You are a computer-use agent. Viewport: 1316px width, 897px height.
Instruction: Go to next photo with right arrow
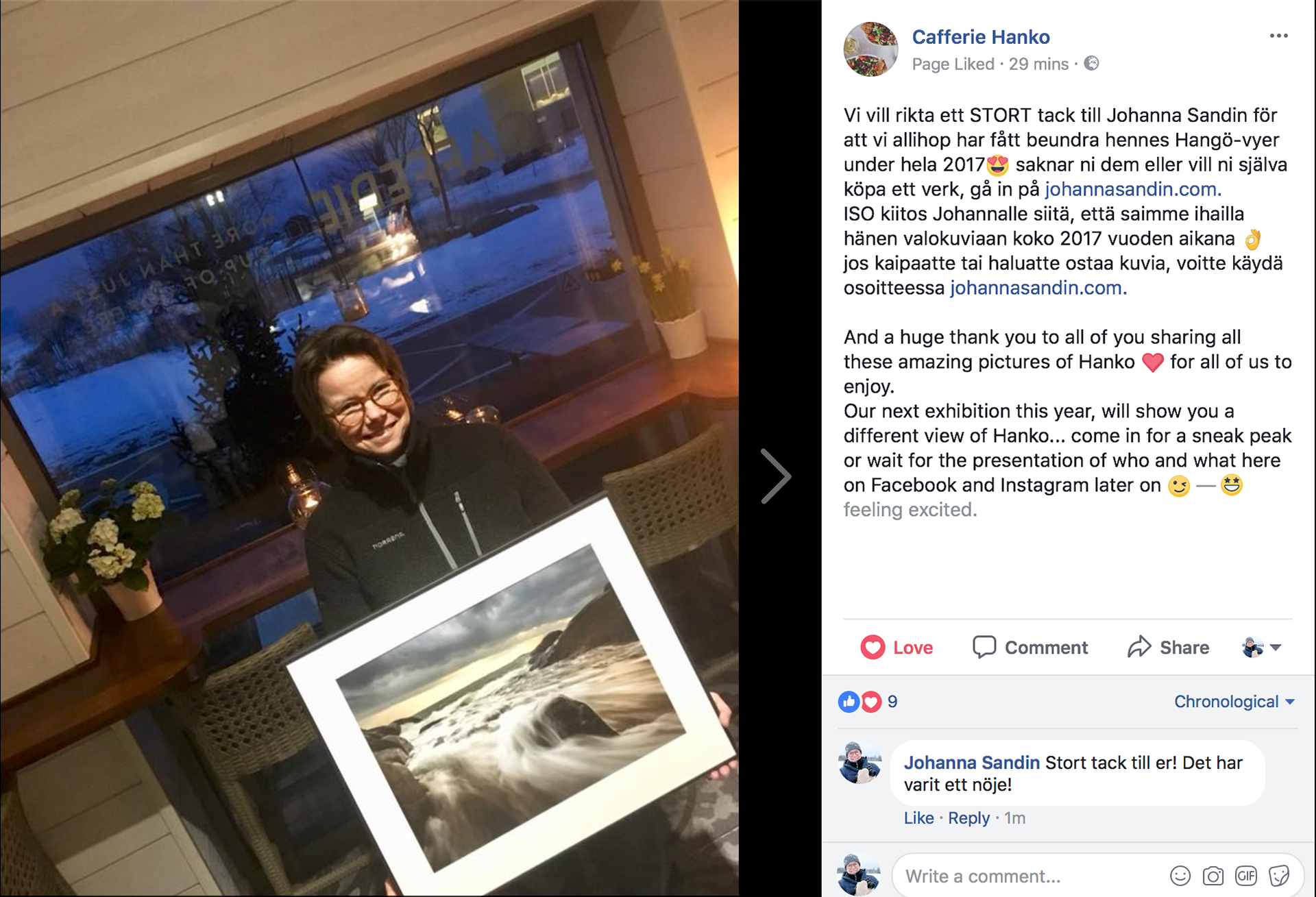point(776,476)
